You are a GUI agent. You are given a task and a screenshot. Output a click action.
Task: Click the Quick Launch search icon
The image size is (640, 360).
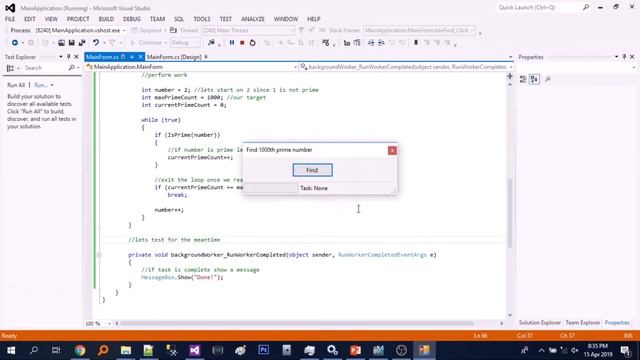click(x=586, y=7)
